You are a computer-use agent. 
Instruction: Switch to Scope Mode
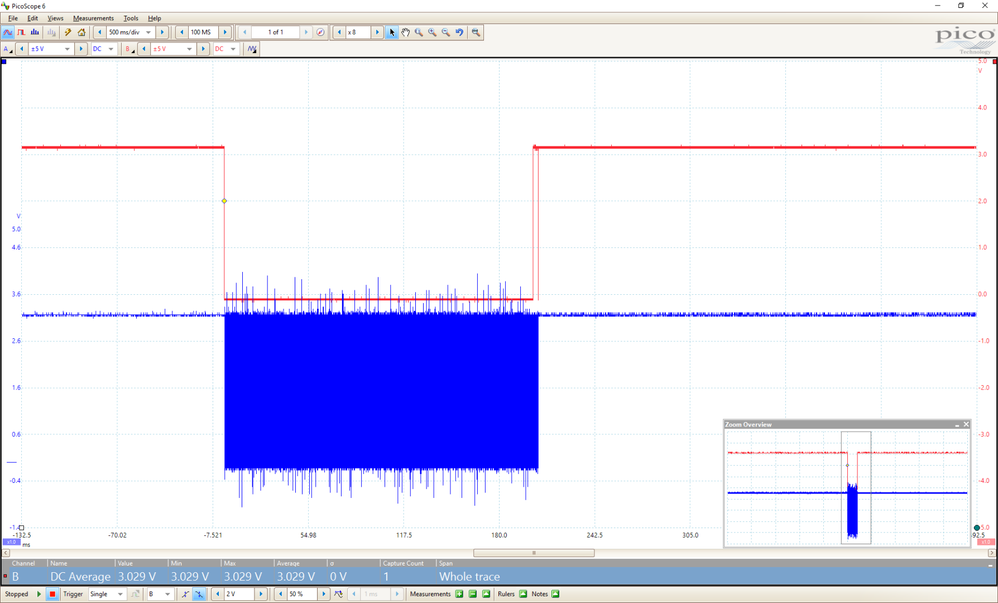pyautogui.click(x=8, y=32)
